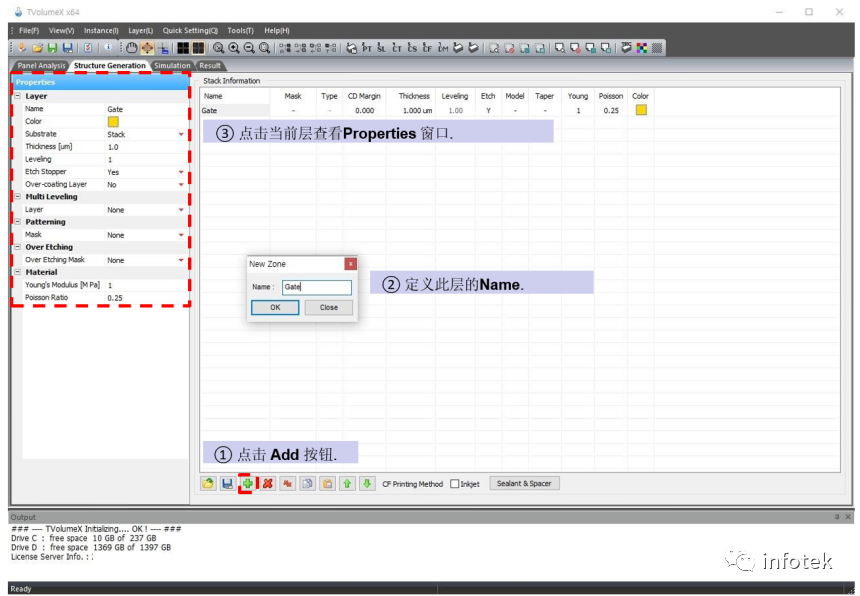Click the CT view icon in the toolbar

click(x=397, y=48)
